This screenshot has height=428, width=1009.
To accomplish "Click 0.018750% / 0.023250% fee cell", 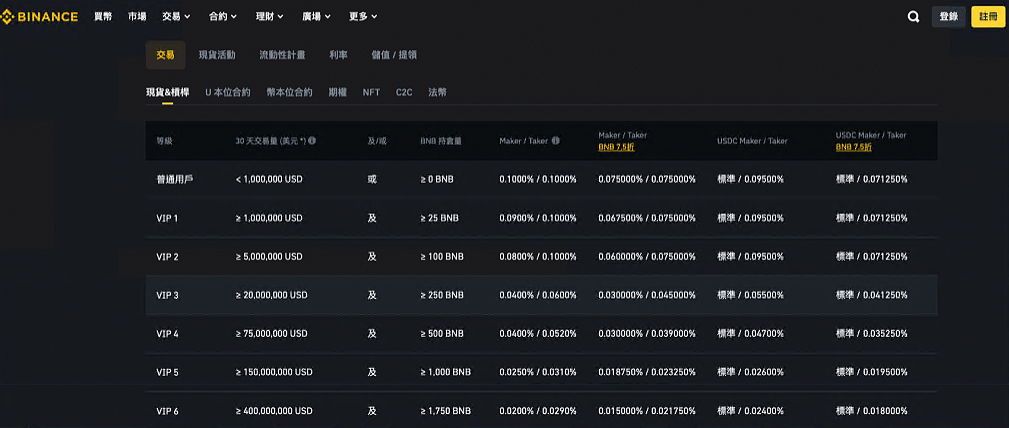I will coord(647,373).
